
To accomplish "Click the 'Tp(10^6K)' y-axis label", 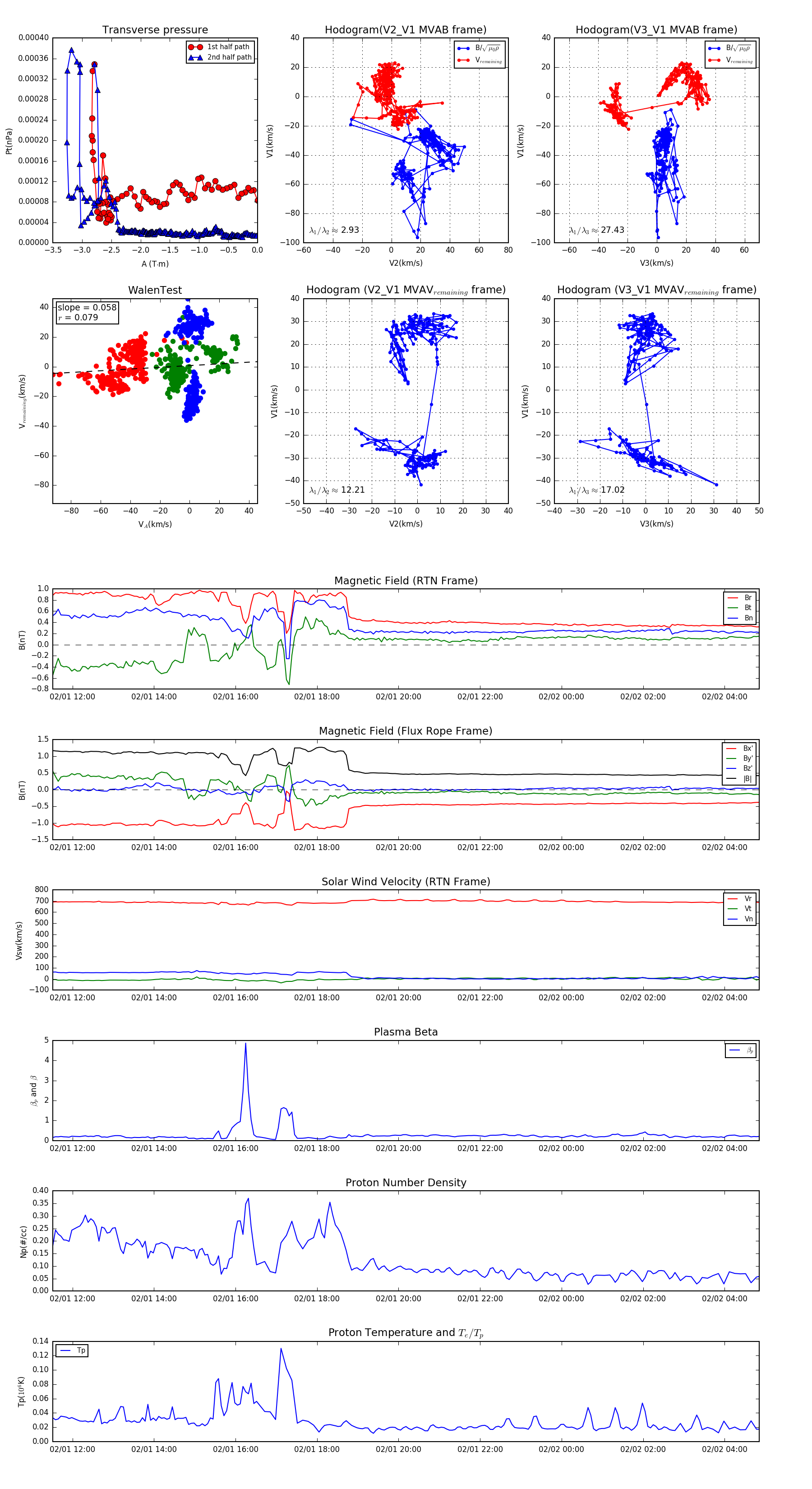I will [21, 1392].
